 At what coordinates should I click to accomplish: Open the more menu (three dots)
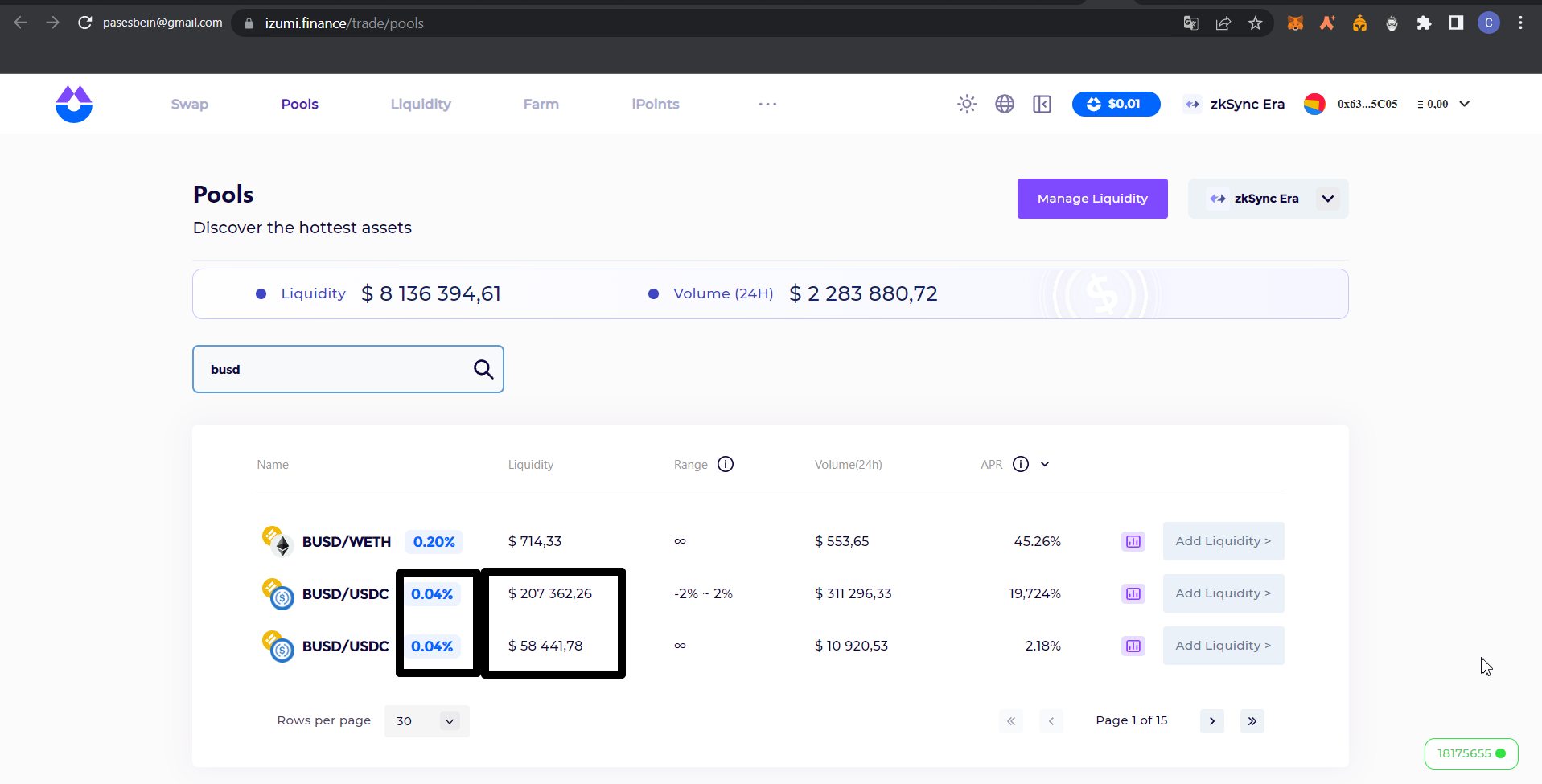(767, 104)
